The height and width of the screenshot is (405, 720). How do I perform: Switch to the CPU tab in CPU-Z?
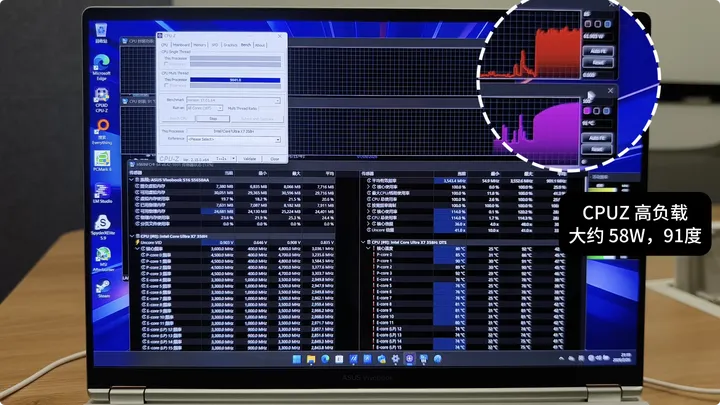164,45
